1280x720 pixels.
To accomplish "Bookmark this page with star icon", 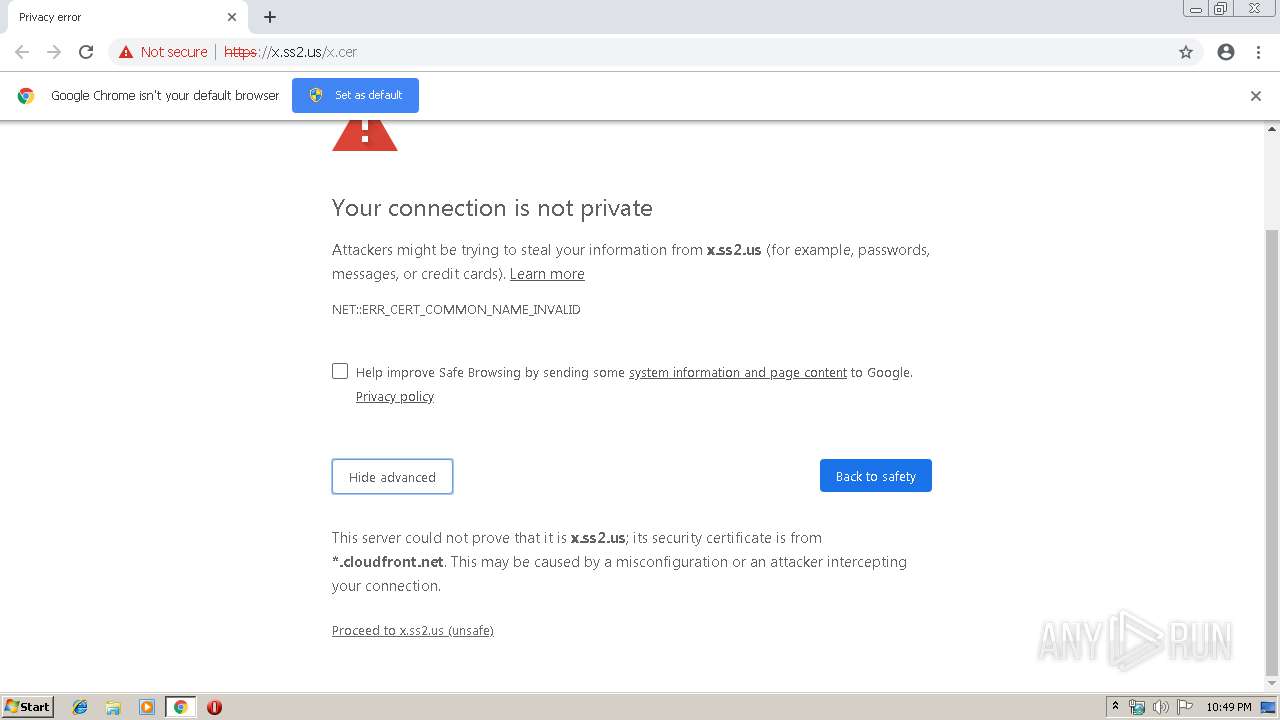I will click(1186, 52).
